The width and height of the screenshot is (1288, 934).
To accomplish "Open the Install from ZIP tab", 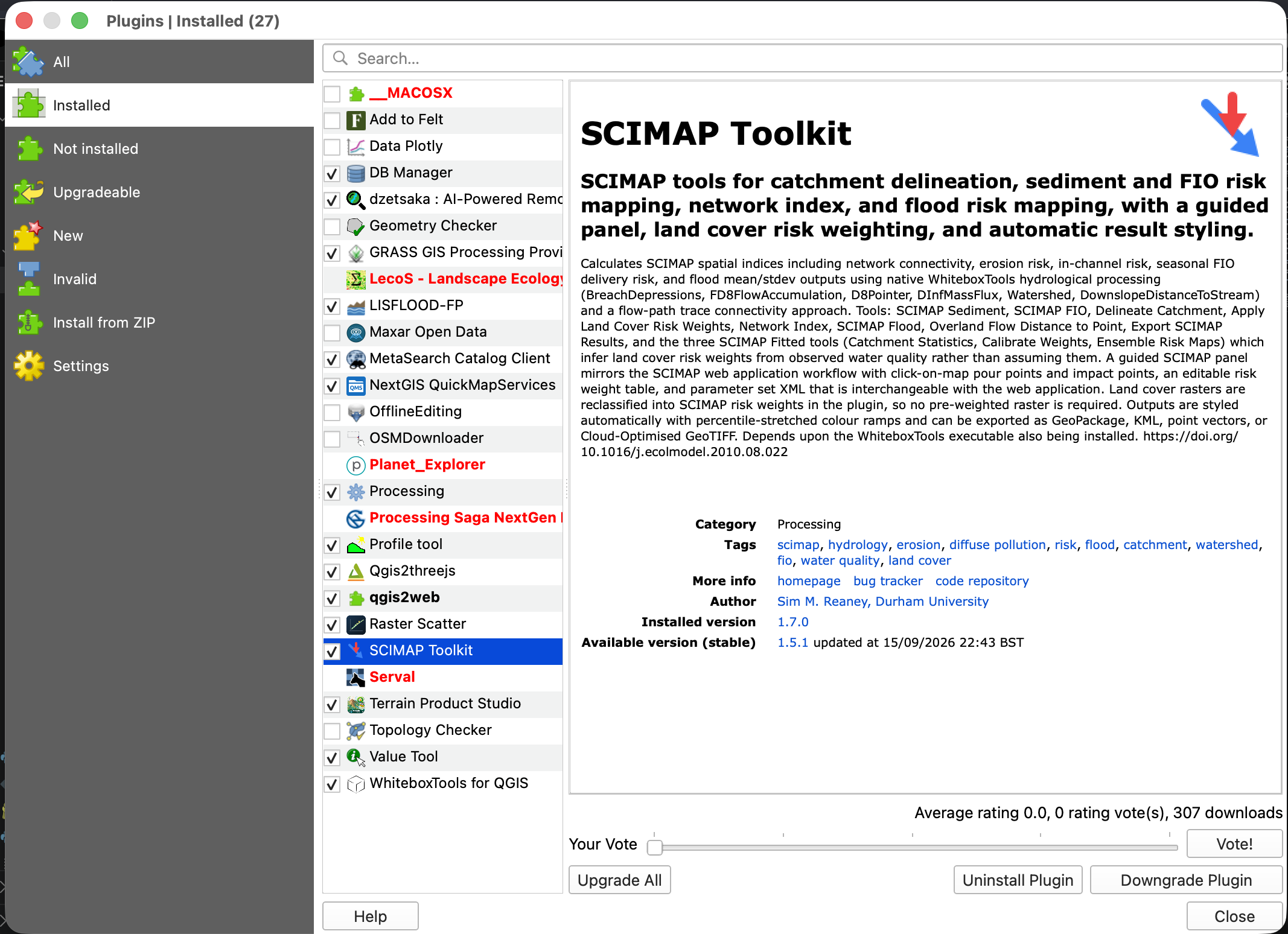I will pyautogui.click(x=159, y=322).
